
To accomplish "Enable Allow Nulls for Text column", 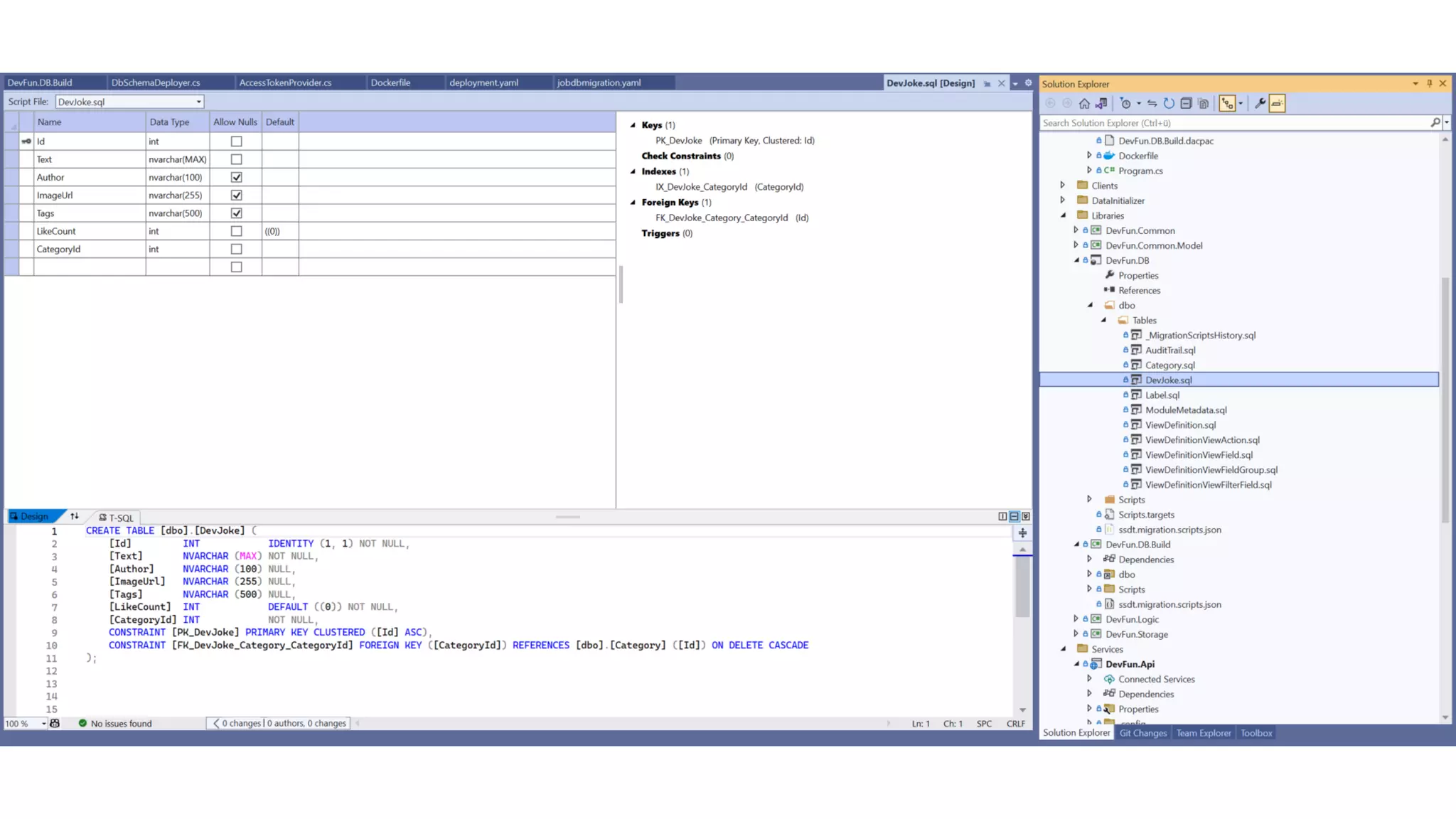I will (x=237, y=160).
